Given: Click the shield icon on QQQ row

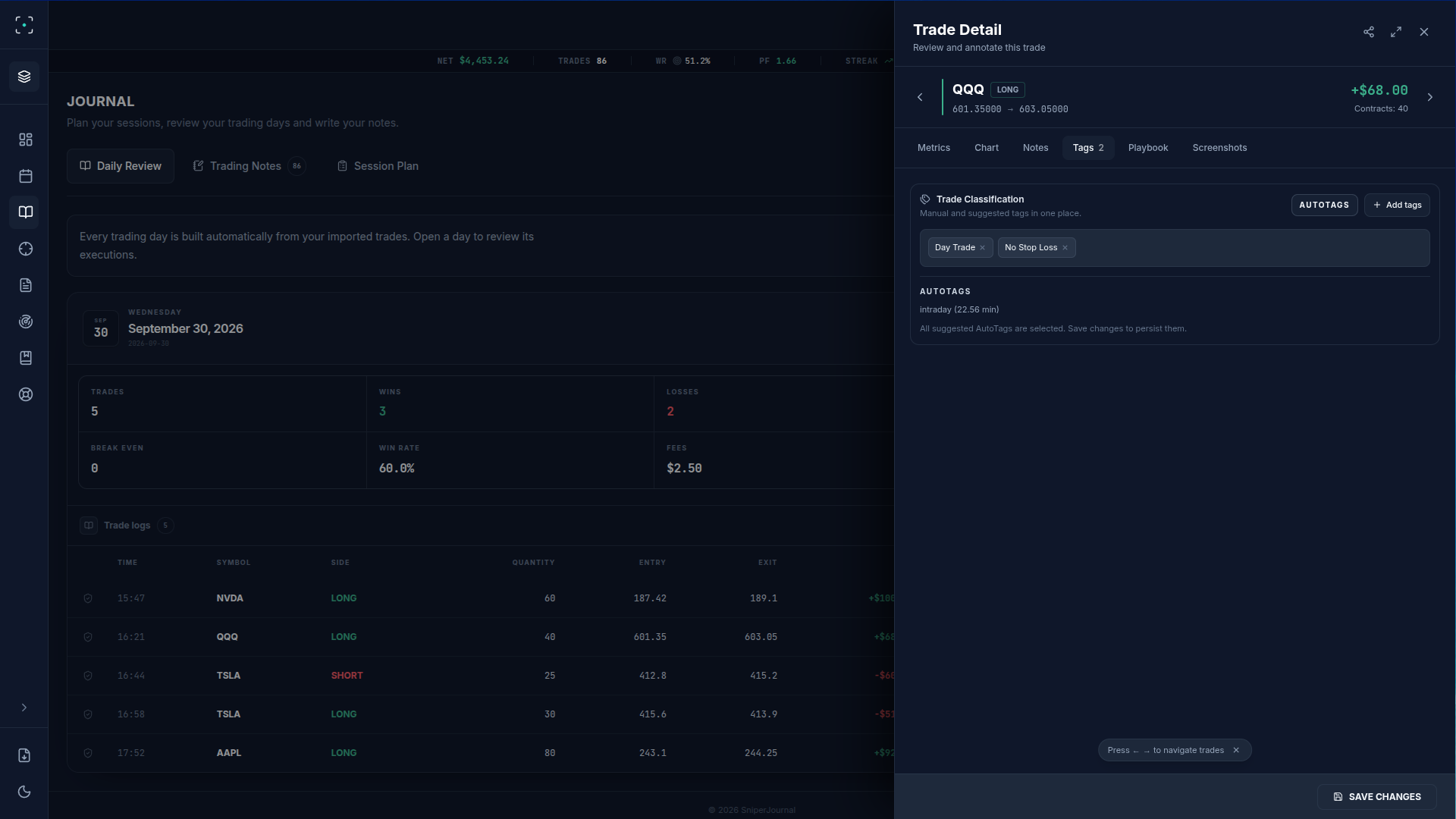Looking at the screenshot, I should point(88,637).
